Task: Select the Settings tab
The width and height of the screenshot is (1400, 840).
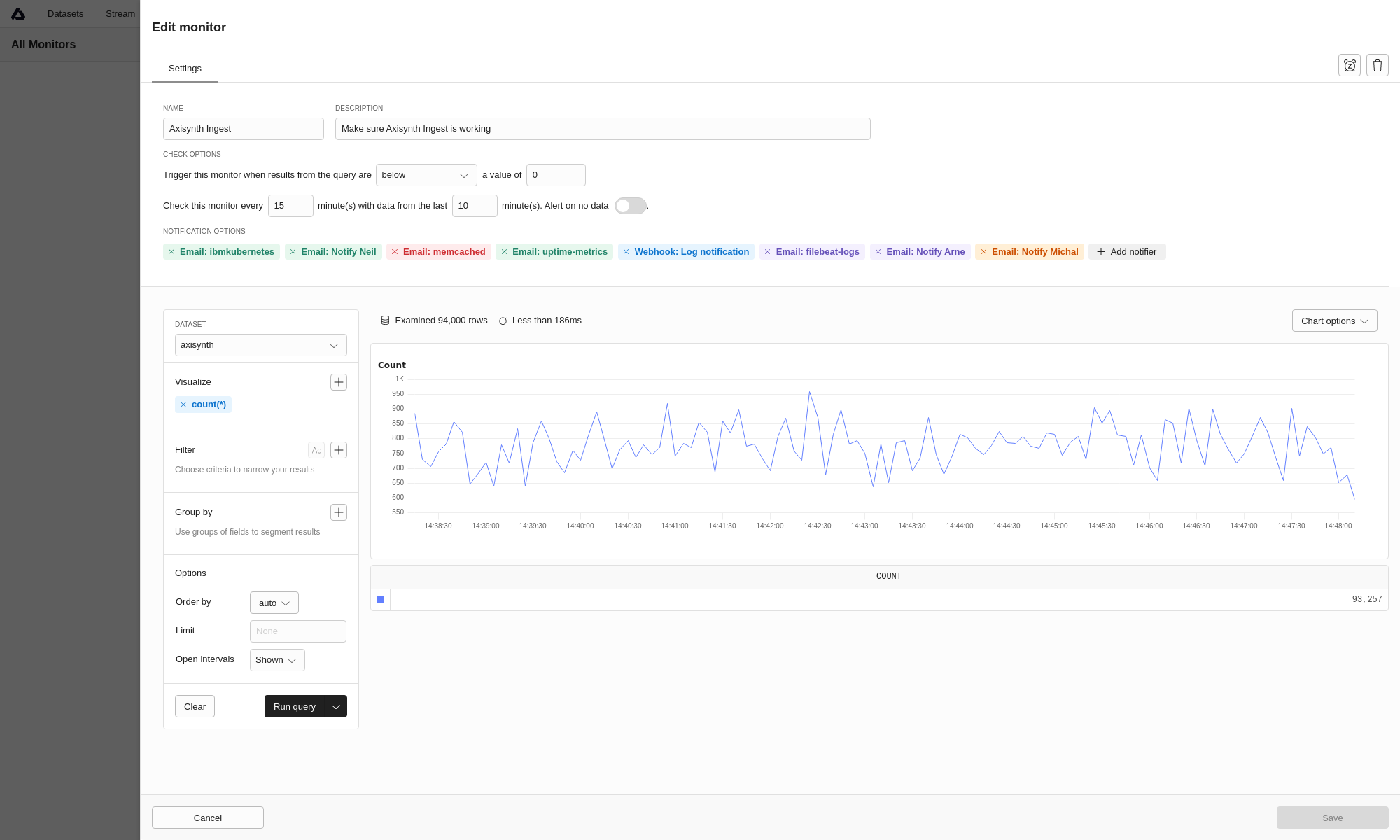Action: [185, 69]
